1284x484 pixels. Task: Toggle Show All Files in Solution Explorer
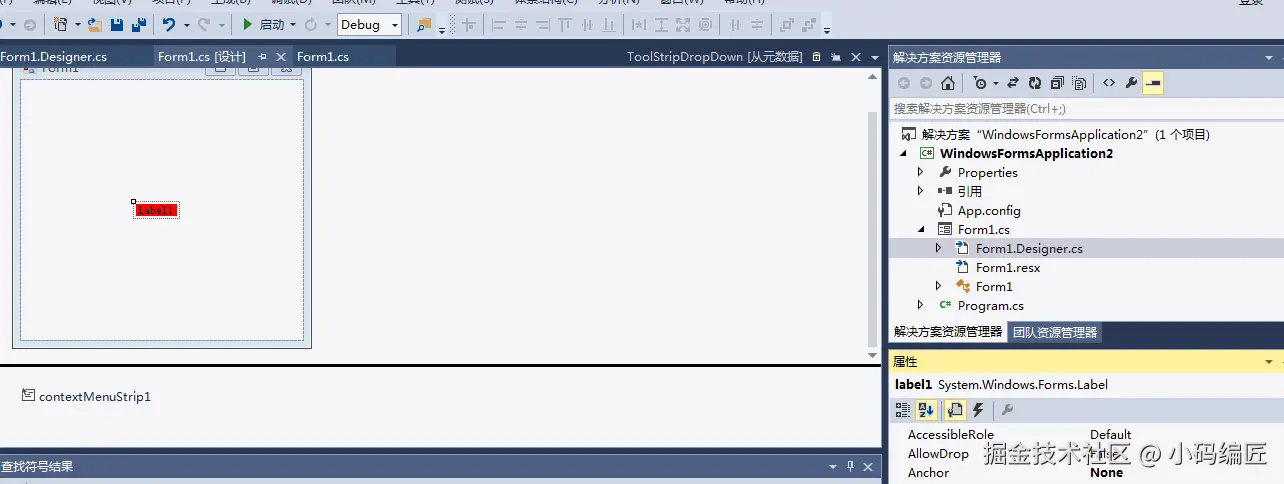pyautogui.click(x=1079, y=83)
